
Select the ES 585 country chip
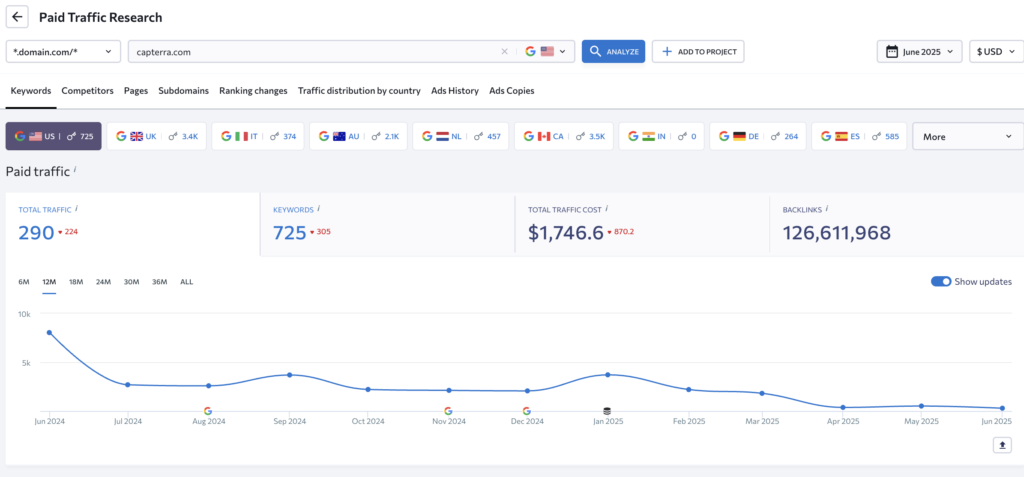859,136
